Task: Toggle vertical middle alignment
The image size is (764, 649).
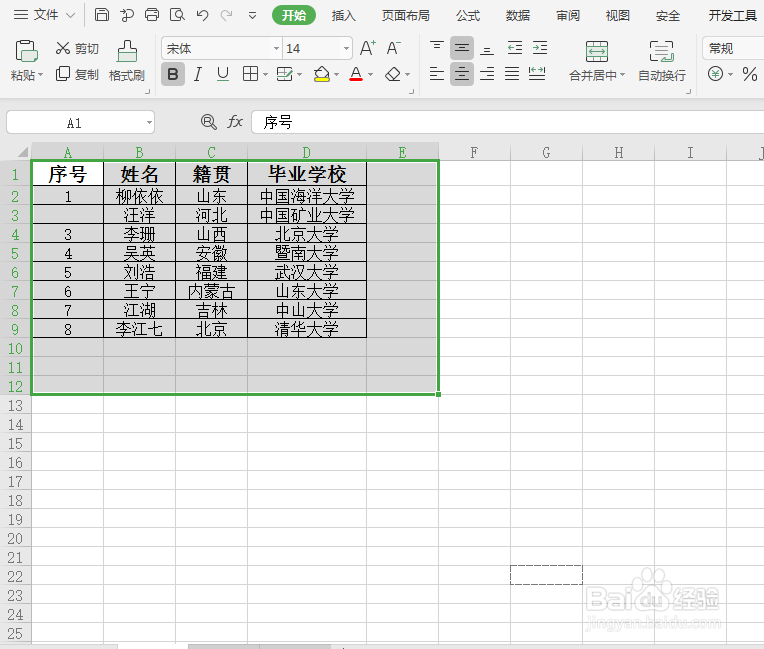Action: click(x=461, y=48)
